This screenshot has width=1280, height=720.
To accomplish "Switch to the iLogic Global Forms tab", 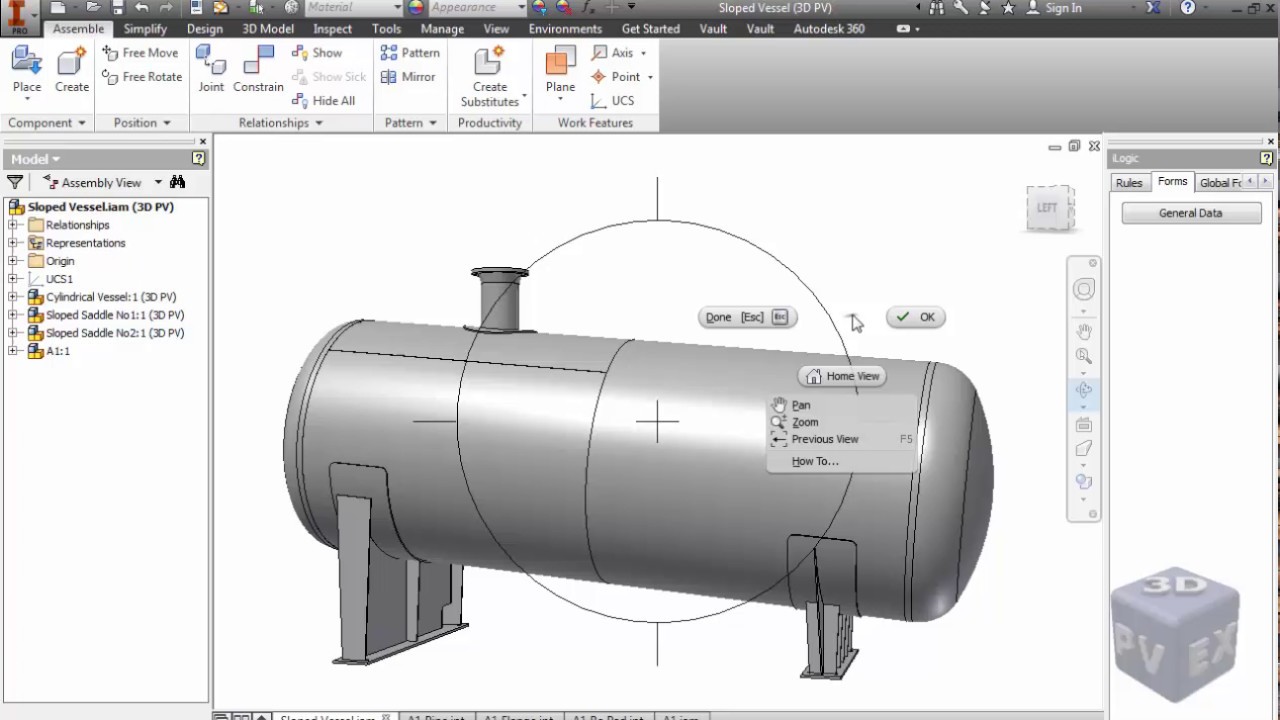I will (1220, 182).
